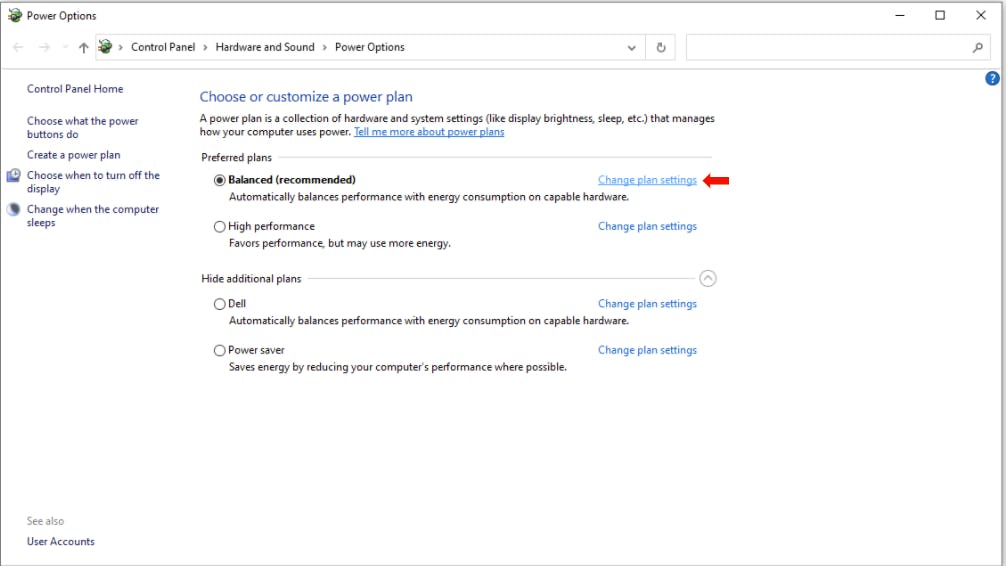1006x566 pixels.
Task: Collapse the Hide additional plans section
Action: click(708, 279)
